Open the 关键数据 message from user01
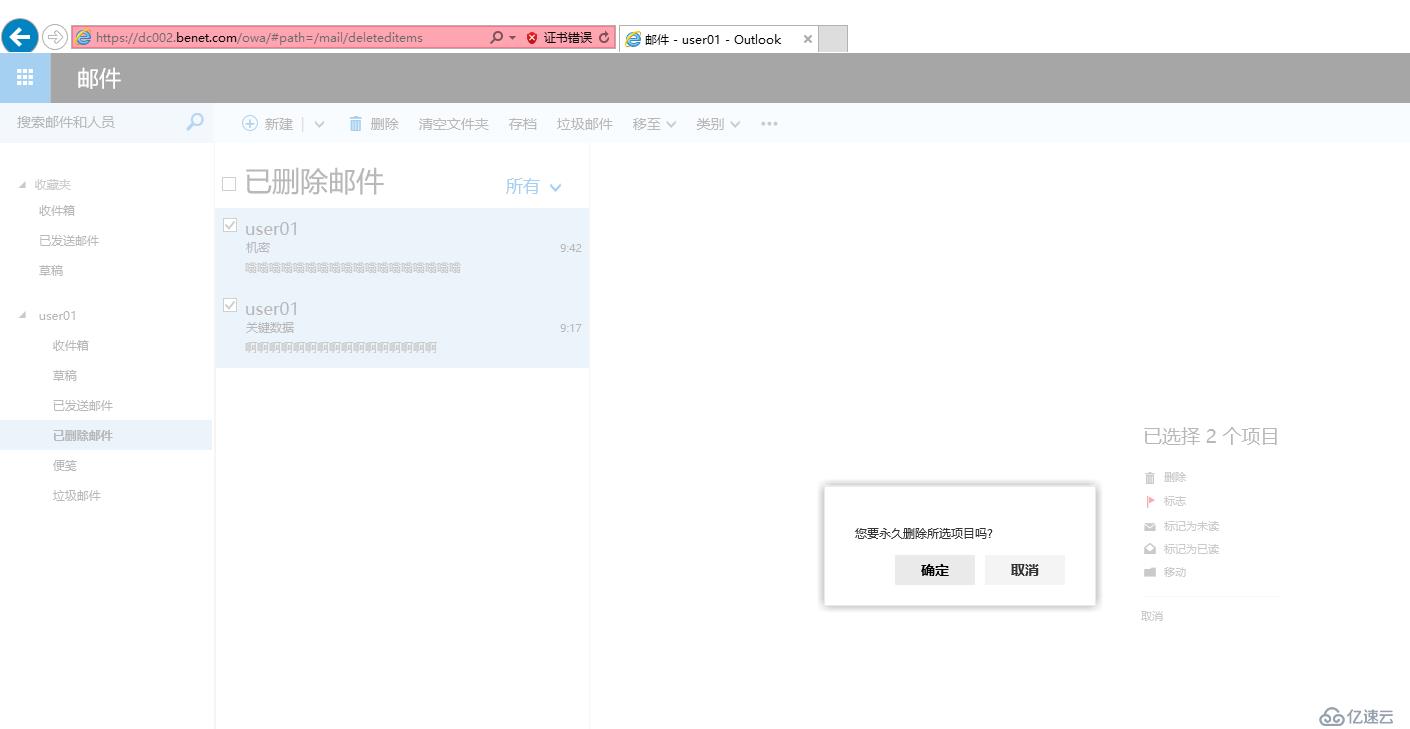Viewport: 1410px width, 729px height. (402, 328)
